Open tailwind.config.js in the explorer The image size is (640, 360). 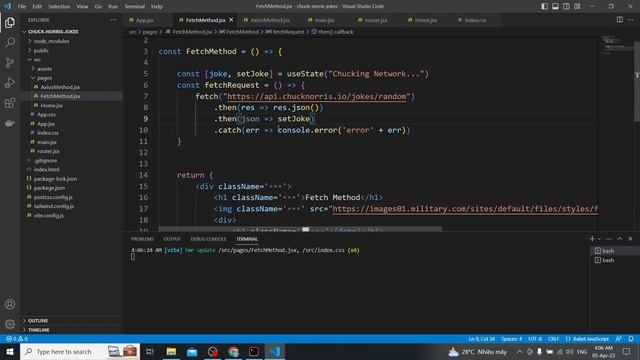click(53, 206)
